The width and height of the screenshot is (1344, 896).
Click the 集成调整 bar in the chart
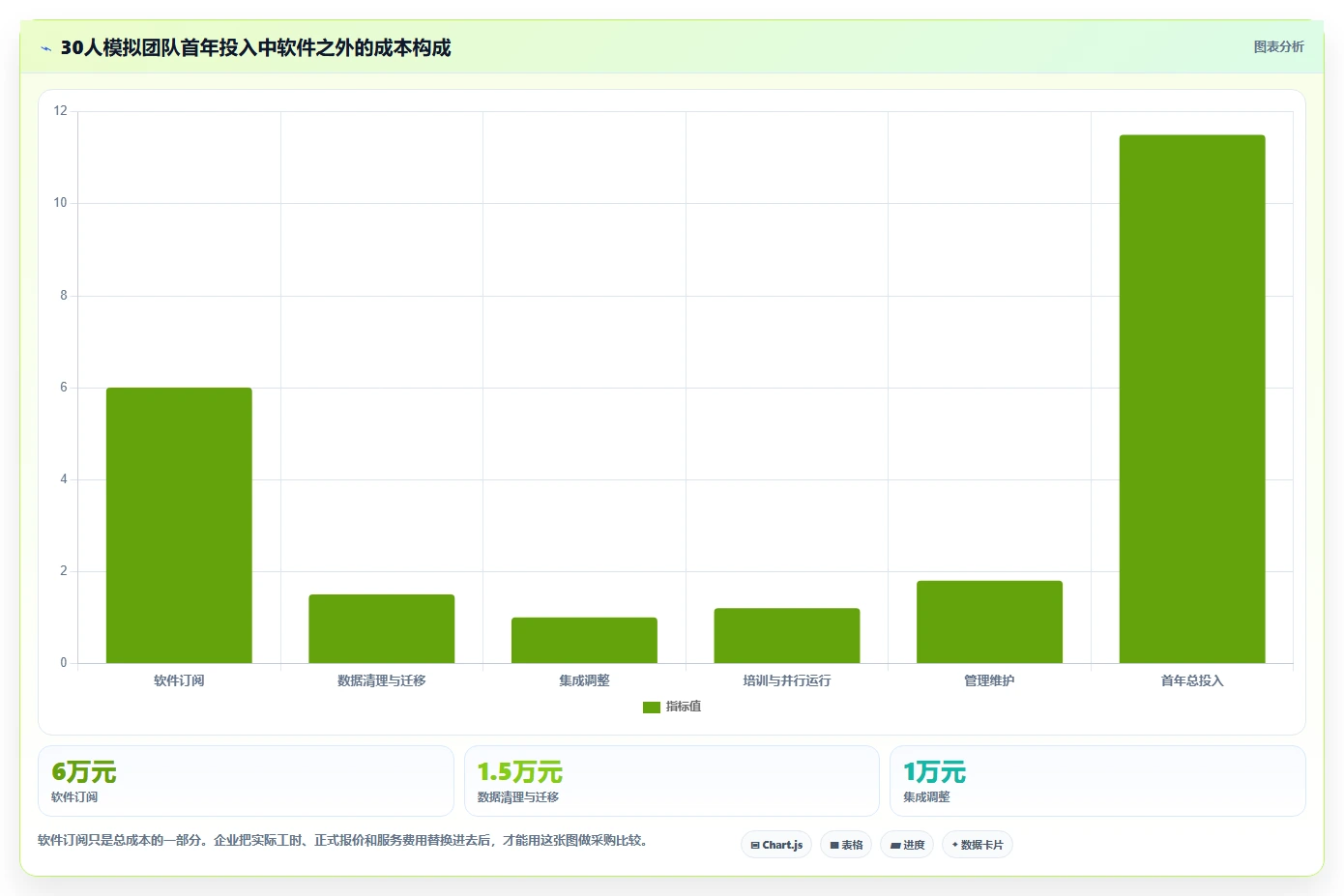coord(584,640)
